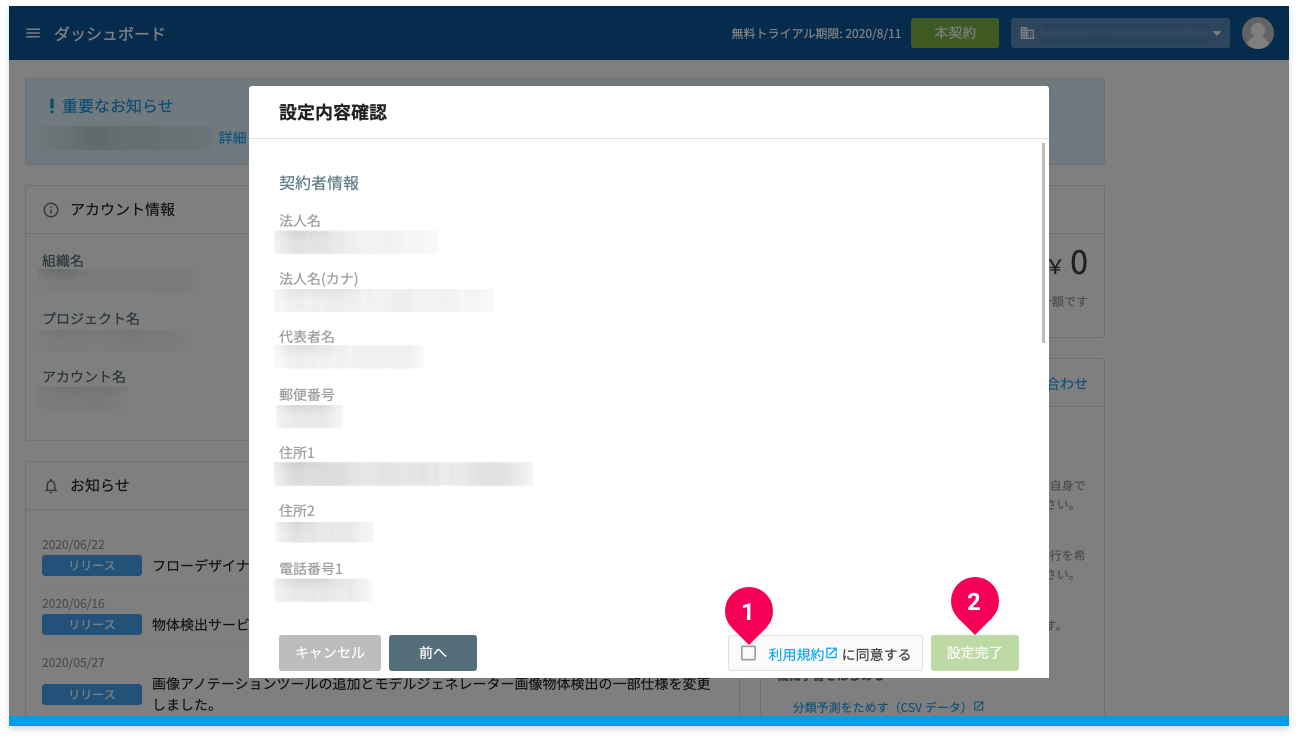Click the green 本契約 button

pyautogui.click(x=954, y=33)
